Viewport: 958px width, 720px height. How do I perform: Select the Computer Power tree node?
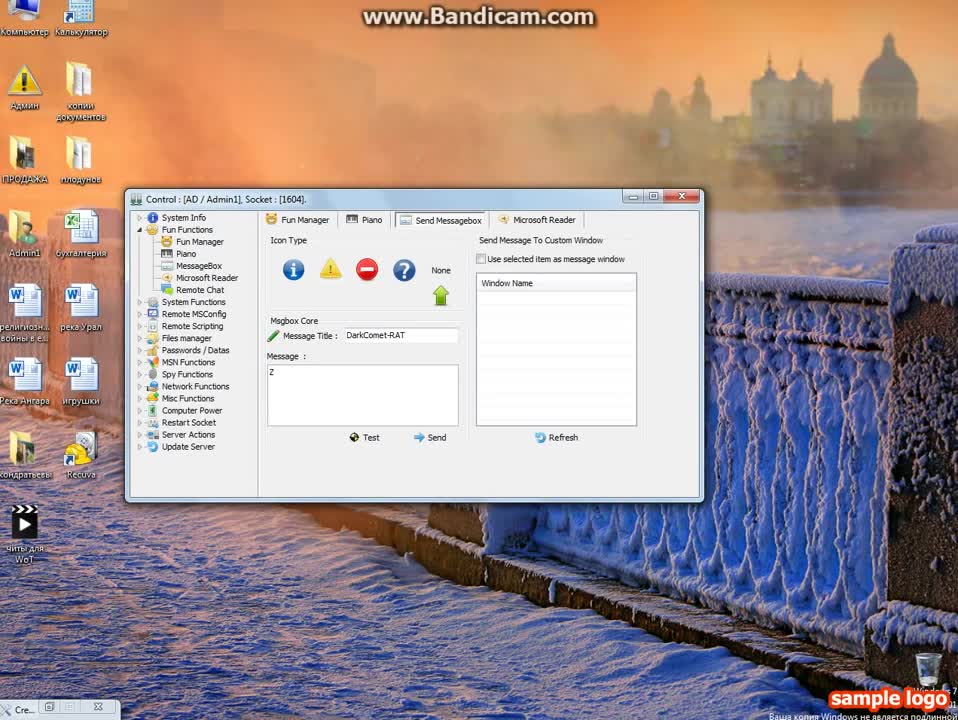191,411
